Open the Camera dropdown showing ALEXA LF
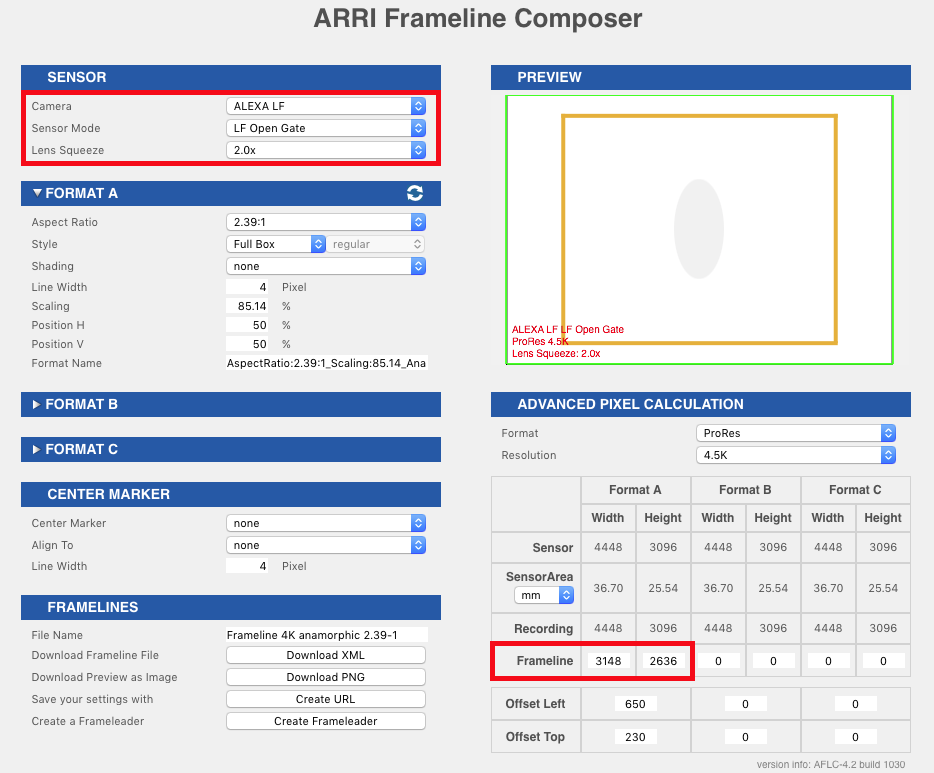The width and height of the screenshot is (934, 773). 326,106
